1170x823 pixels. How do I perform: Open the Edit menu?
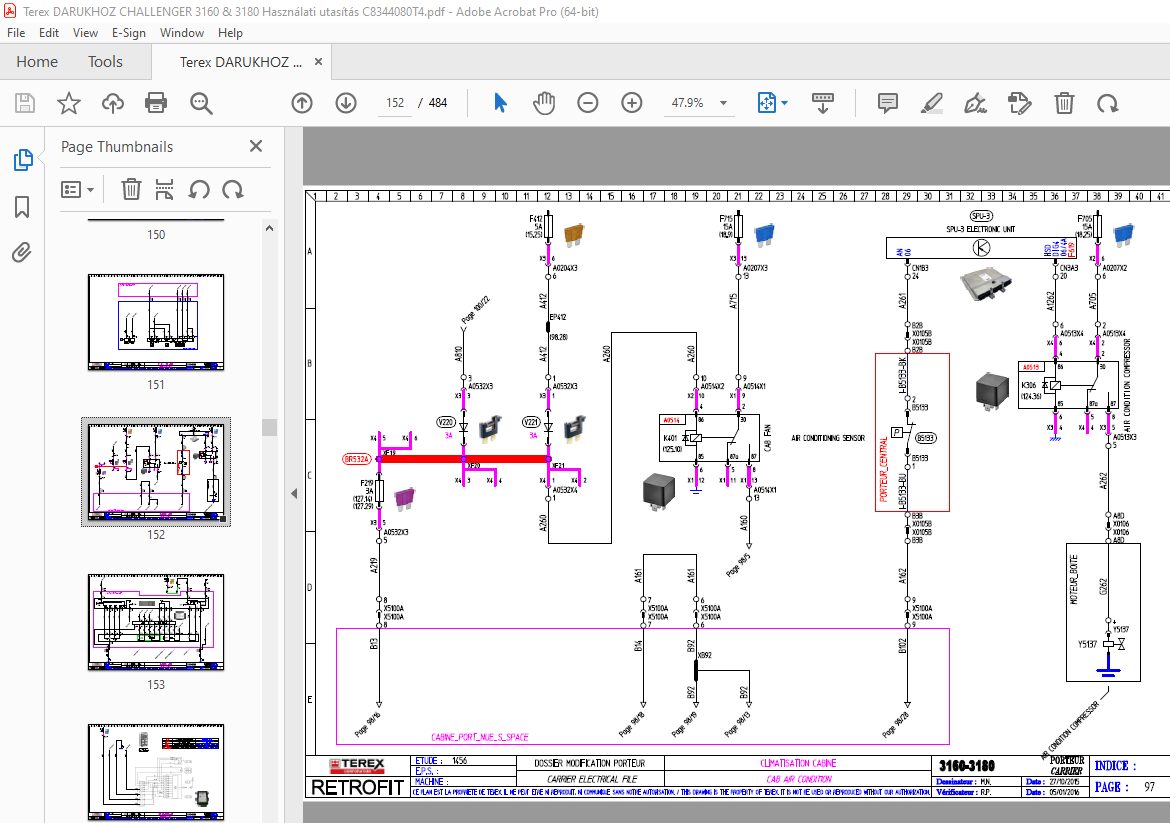49,33
